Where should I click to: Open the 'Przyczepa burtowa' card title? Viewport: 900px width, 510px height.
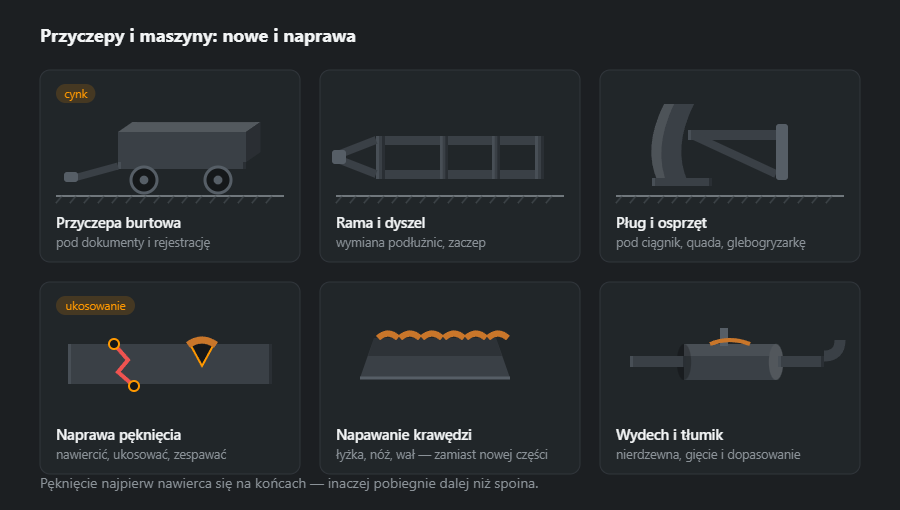pos(118,223)
